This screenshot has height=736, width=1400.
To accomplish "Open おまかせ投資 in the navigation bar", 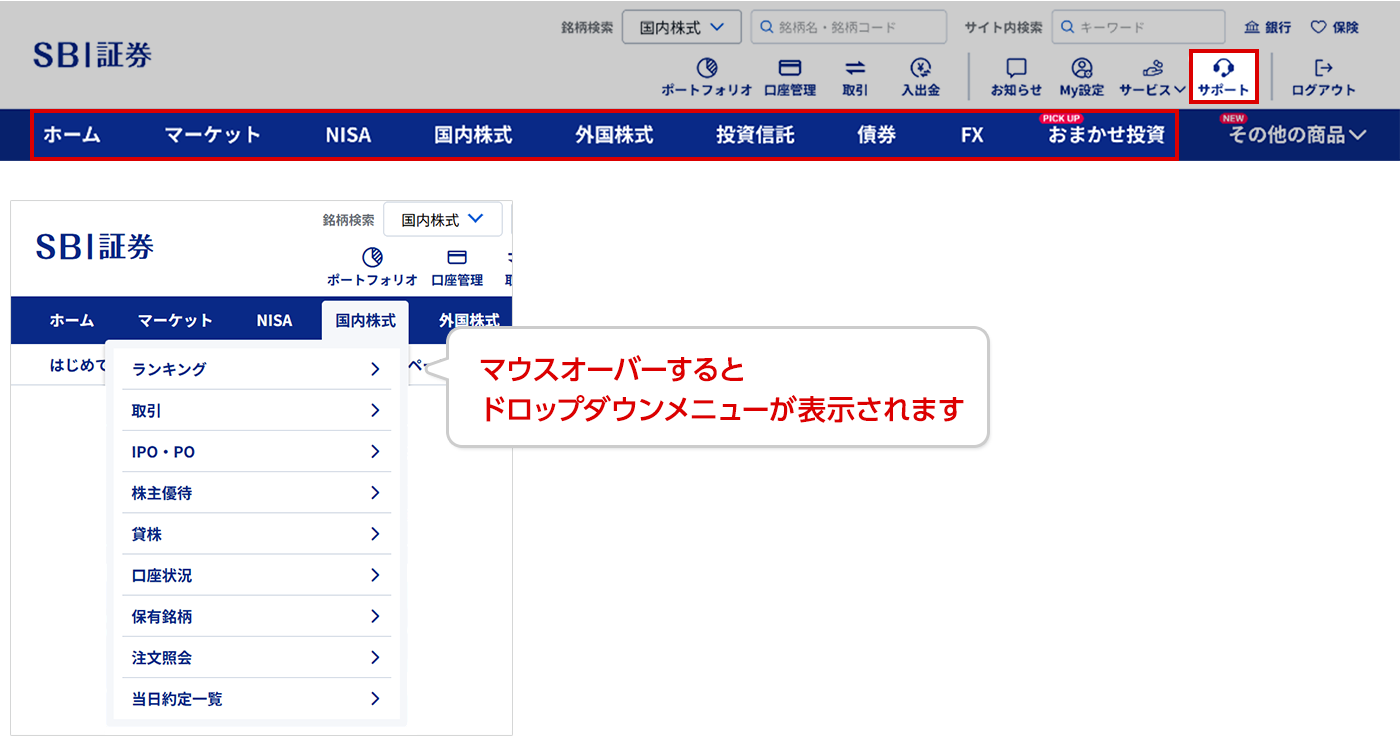I will [x=1106, y=134].
